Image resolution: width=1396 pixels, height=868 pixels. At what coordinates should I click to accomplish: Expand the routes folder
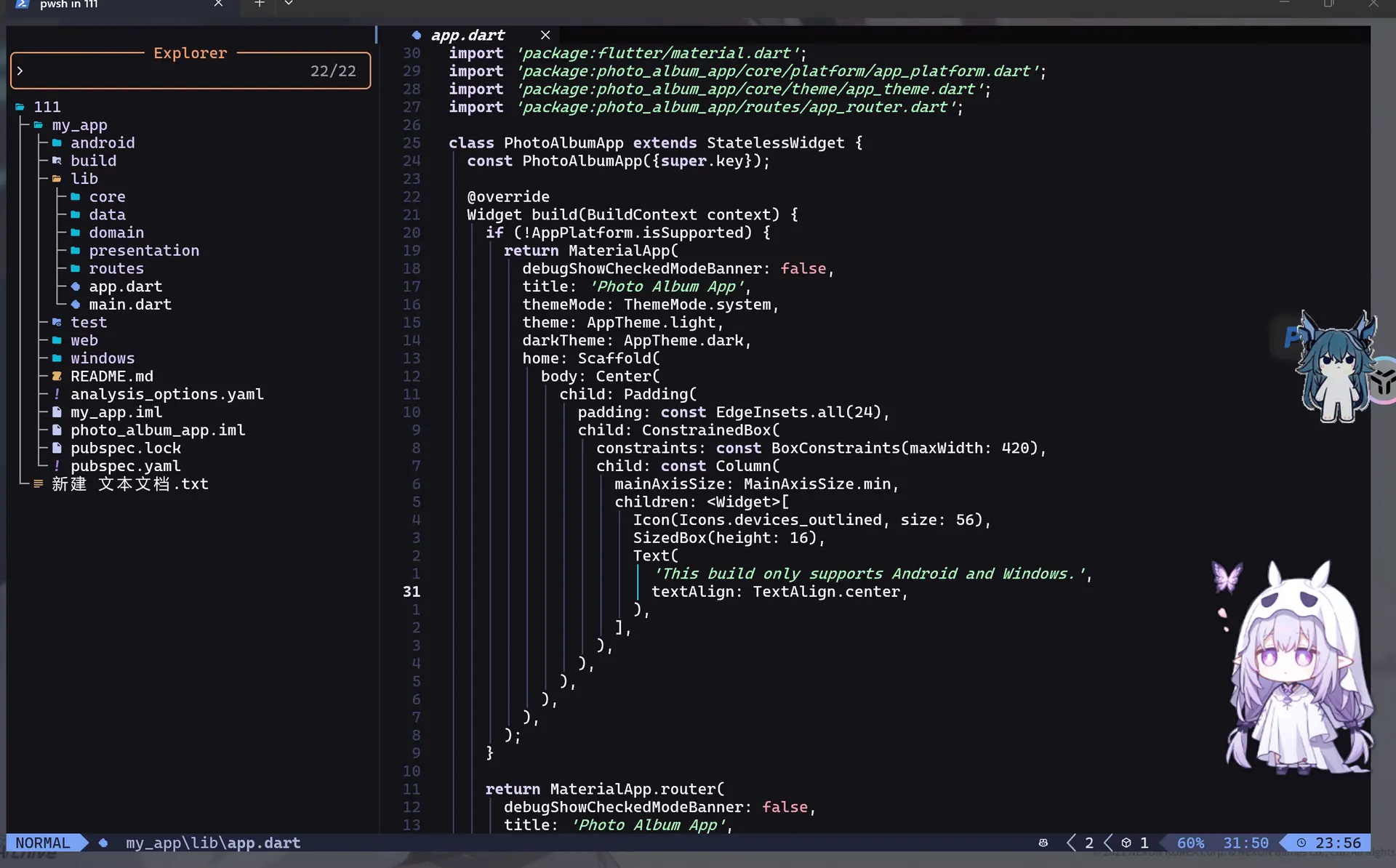[116, 268]
